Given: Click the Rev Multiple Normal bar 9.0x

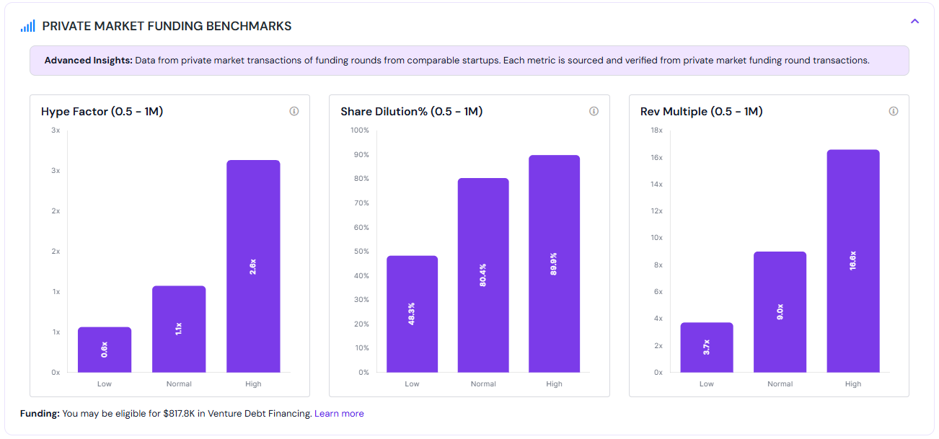Looking at the screenshot, I should pyautogui.click(x=780, y=312).
